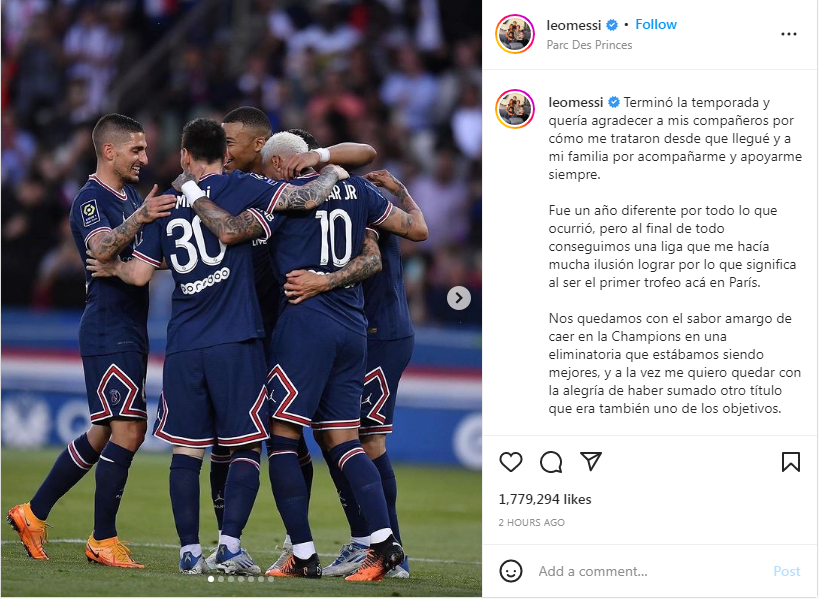Open the caption leomessi username link
Viewport: 819px width, 599px height.
click(x=576, y=102)
